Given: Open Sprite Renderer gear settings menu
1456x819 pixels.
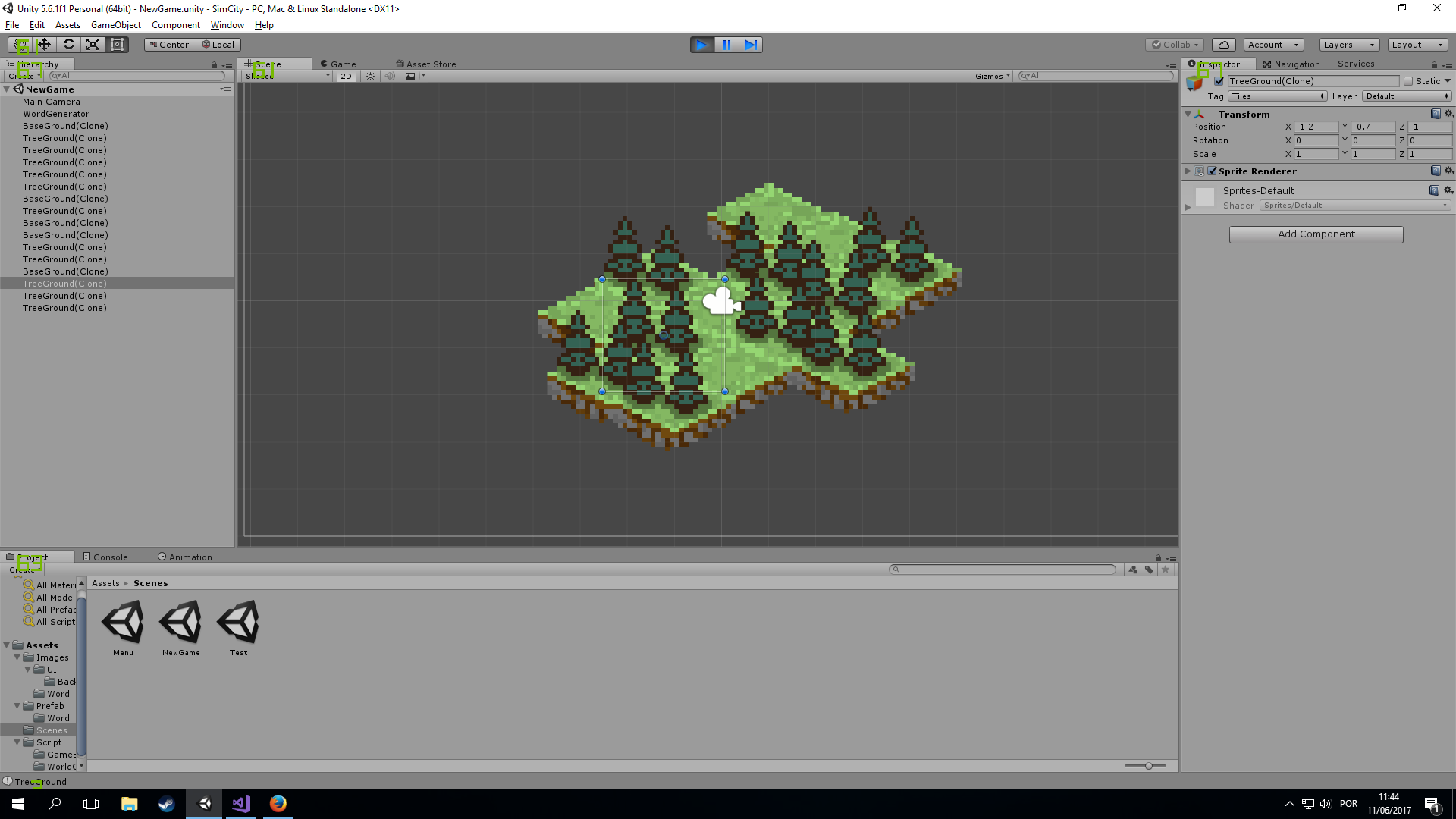Looking at the screenshot, I should coord(1448,171).
